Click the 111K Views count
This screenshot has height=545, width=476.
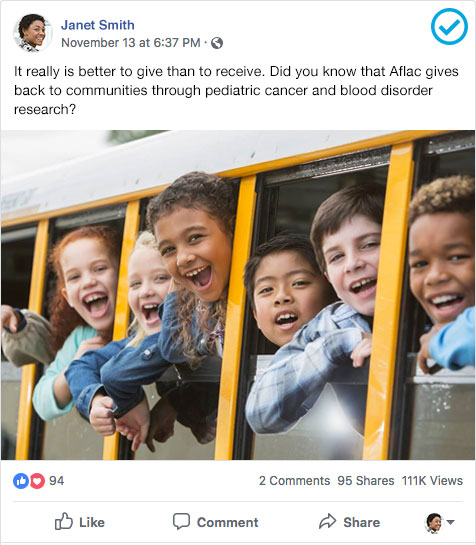coord(432,481)
